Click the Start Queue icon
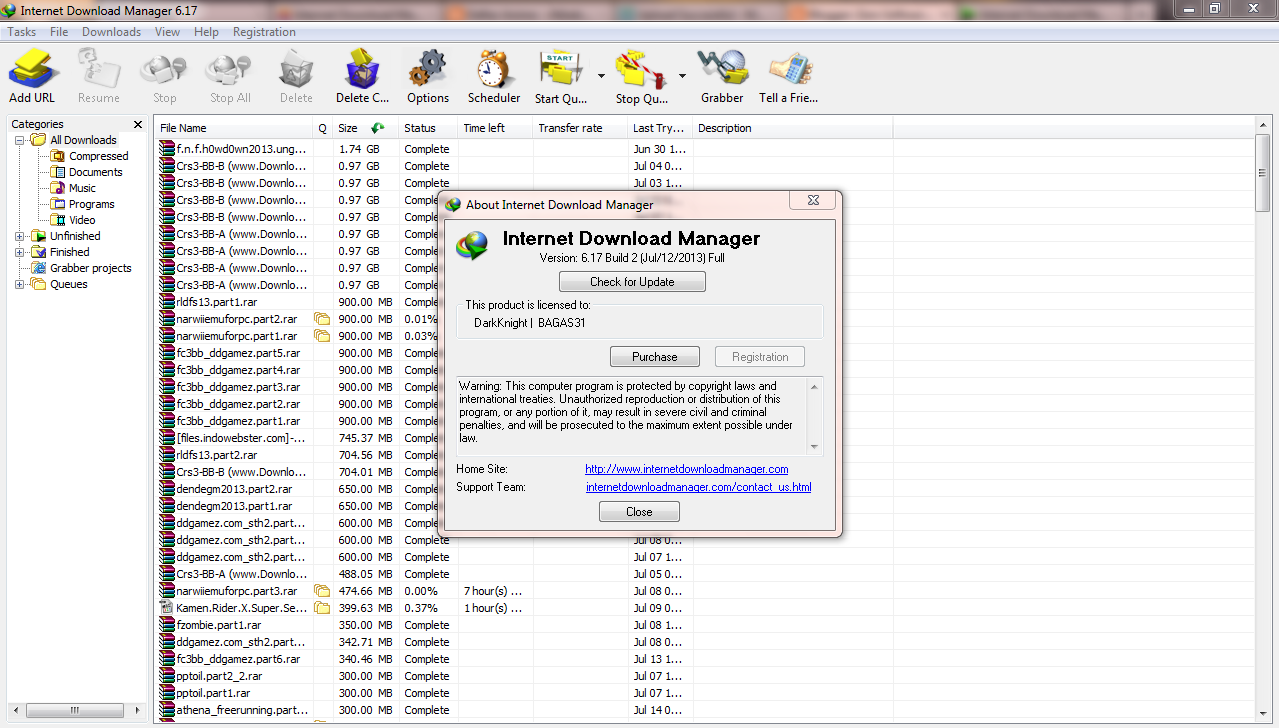The image size is (1279, 728). 560,70
